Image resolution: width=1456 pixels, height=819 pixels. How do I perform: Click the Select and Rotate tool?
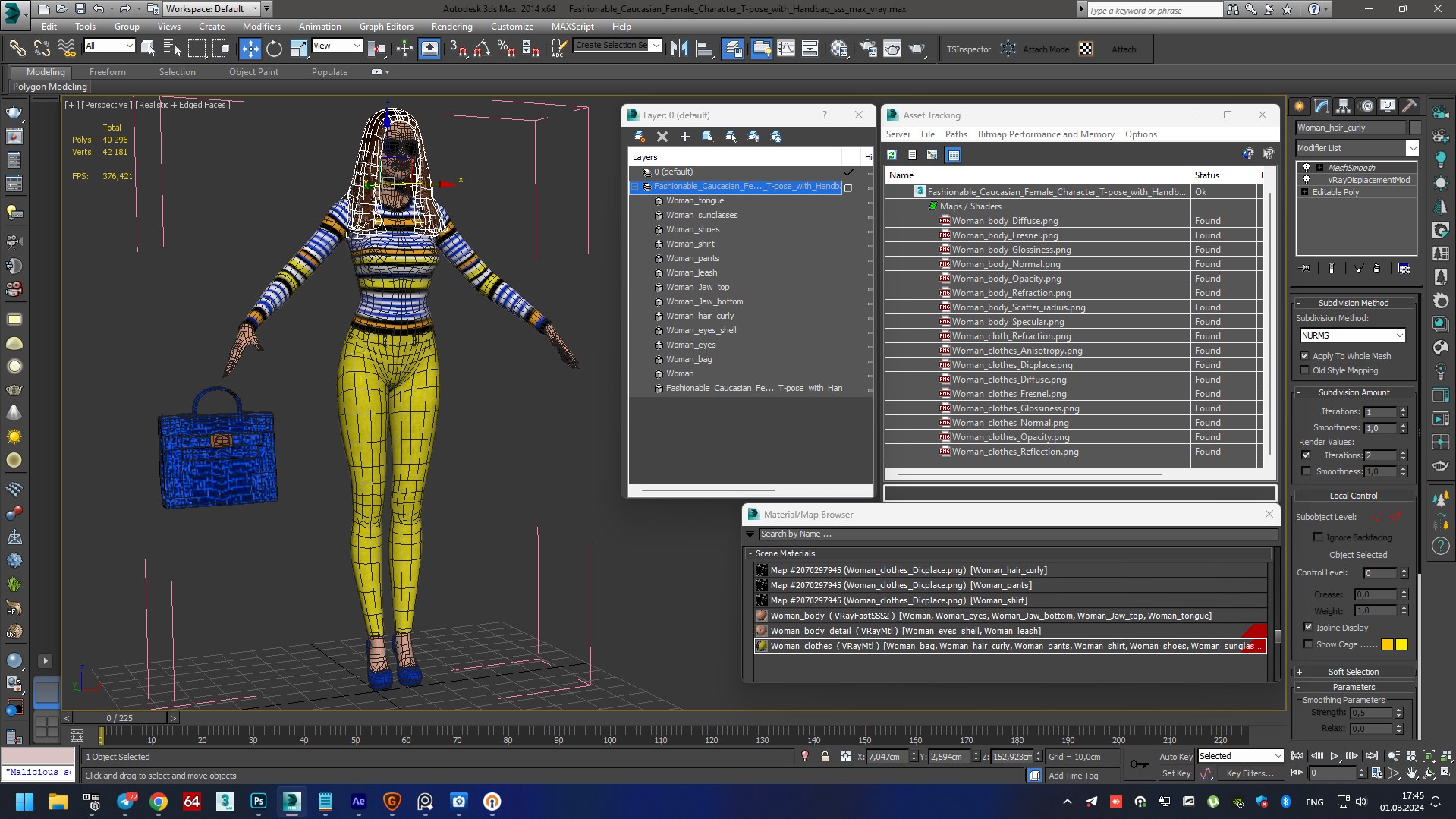[x=274, y=49]
